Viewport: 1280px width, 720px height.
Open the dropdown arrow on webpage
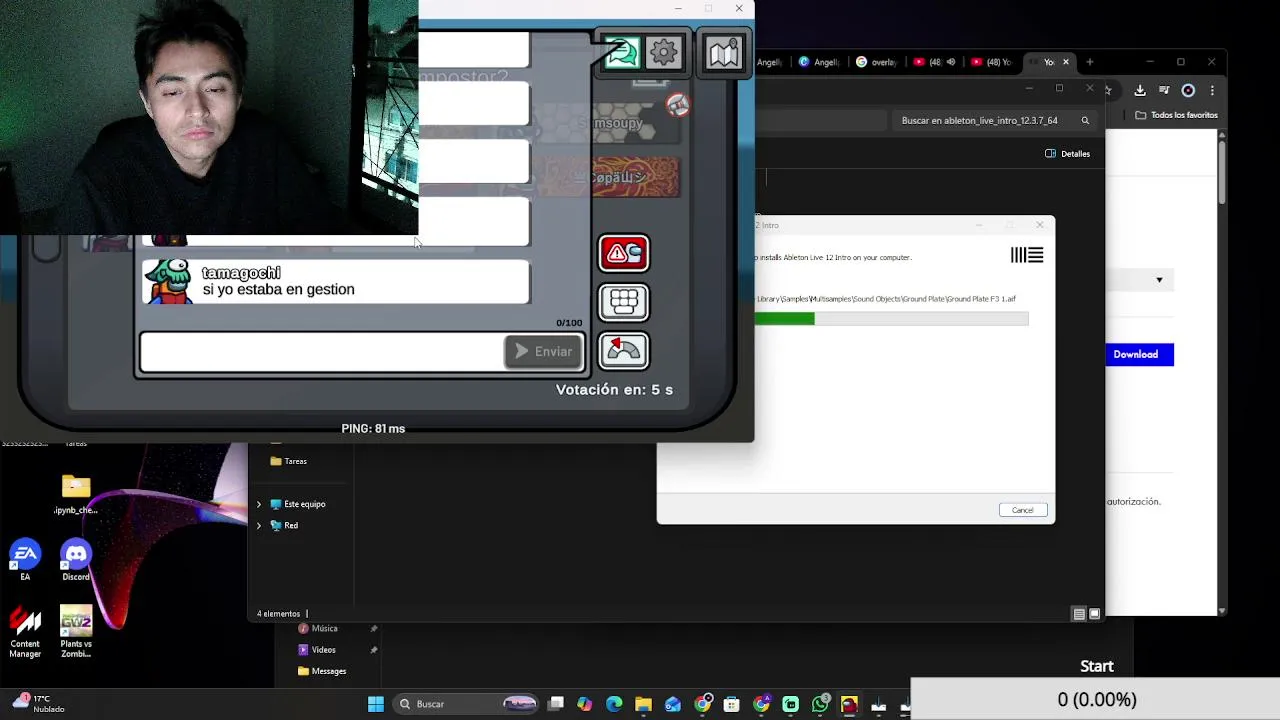[x=1159, y=280]
